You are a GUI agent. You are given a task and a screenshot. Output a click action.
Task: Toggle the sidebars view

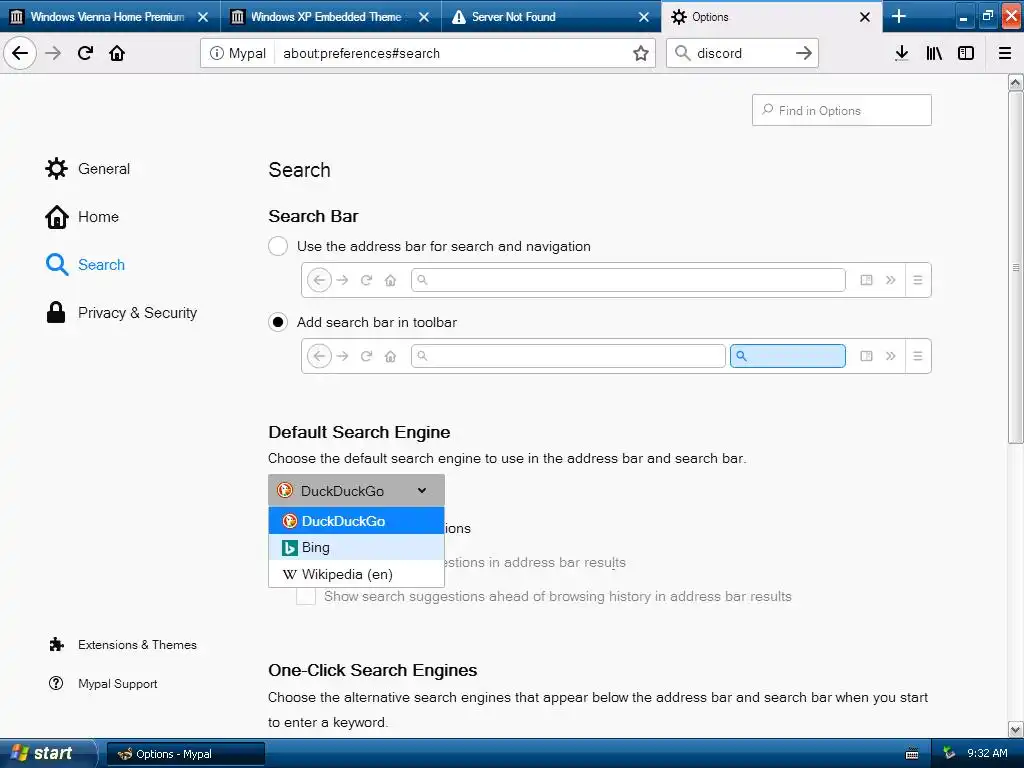[x=966, y=53]
